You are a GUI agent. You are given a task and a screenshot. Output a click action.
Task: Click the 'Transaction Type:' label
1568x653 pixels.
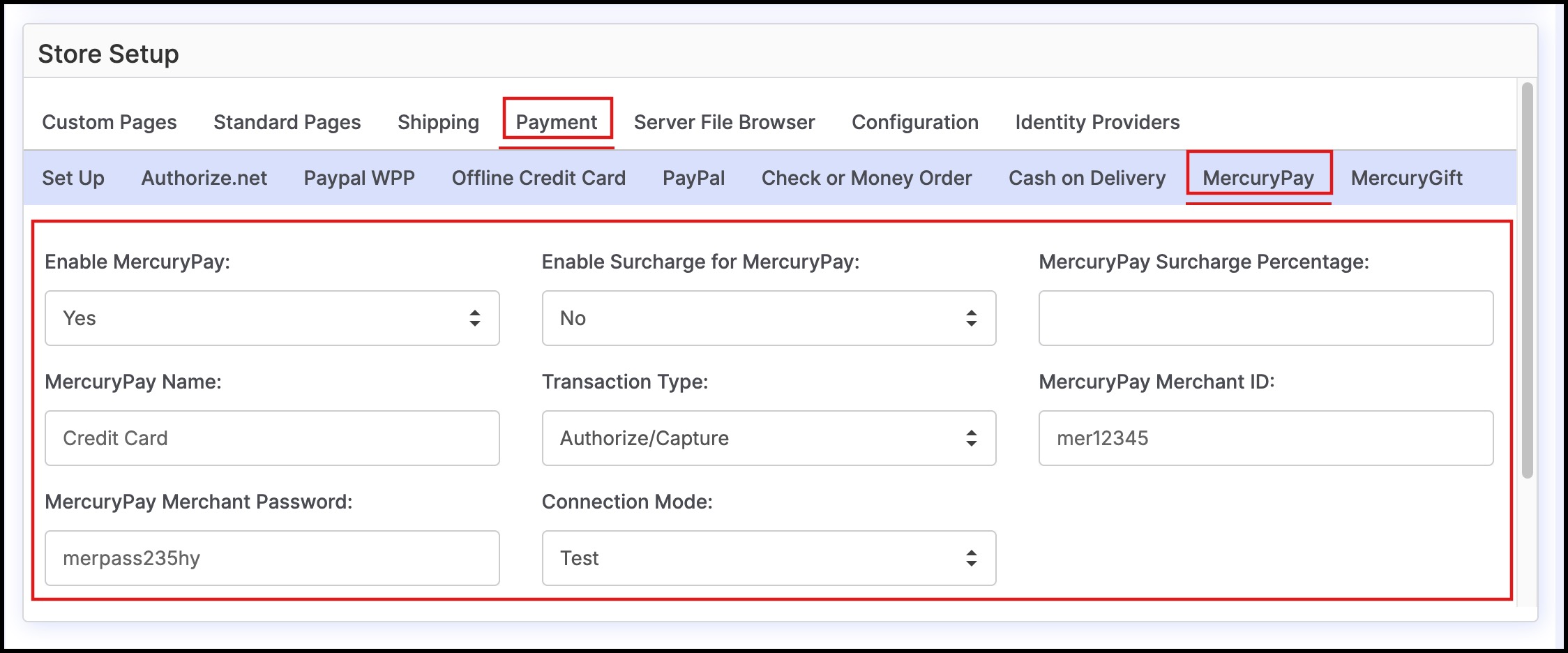pyautogui.click(x=625, y=382)
